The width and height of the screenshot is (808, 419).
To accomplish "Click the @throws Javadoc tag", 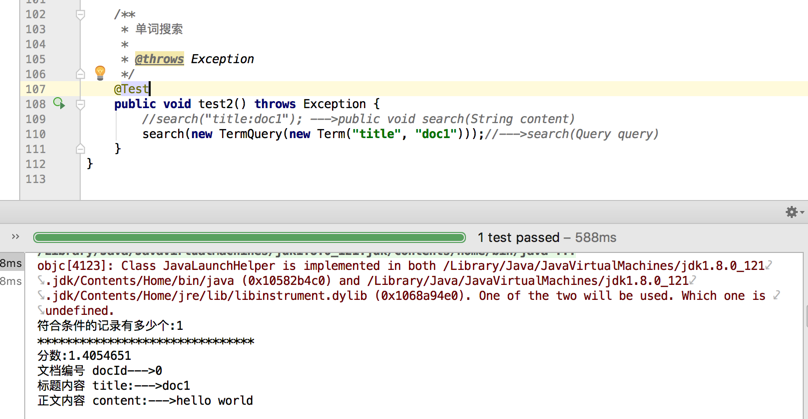I will 159,59.
